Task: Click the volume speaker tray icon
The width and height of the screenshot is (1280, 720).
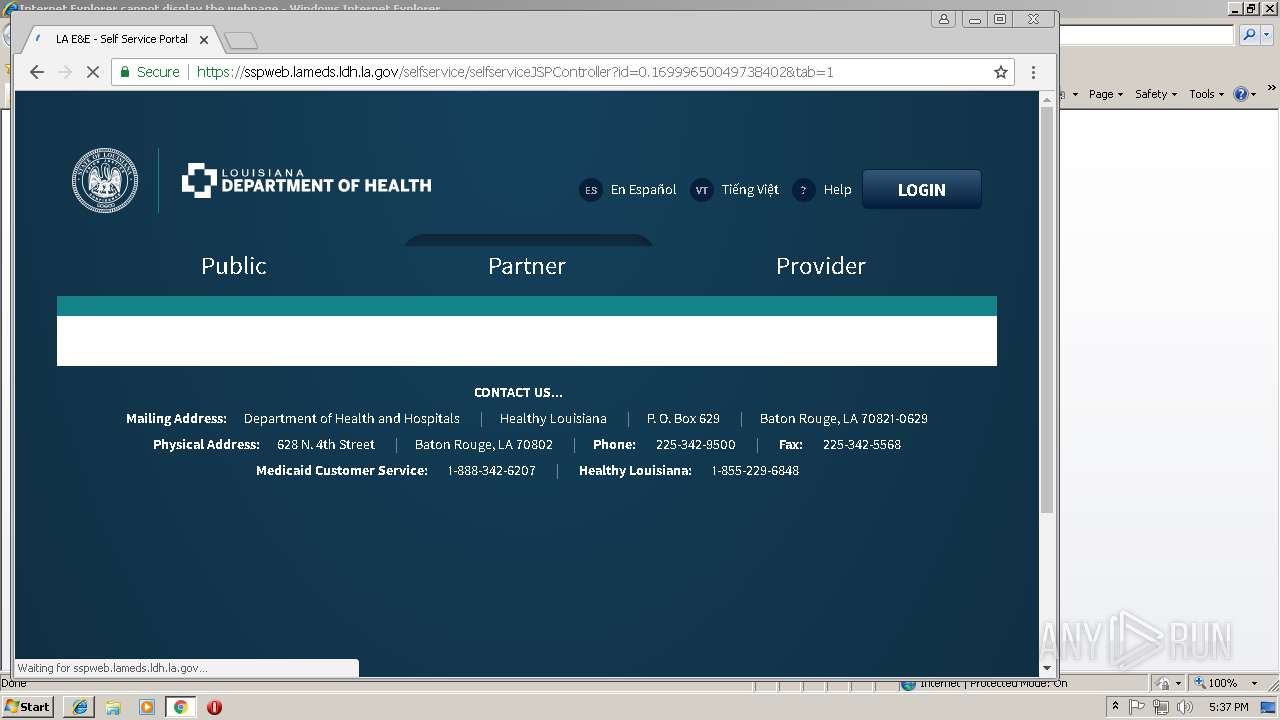Action: (x=1185, y=707)
